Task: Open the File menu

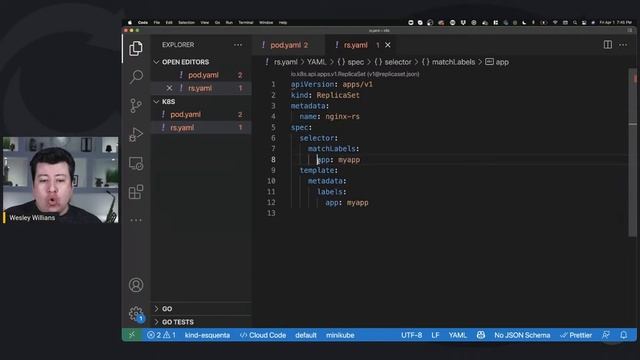Action: tap(157, 22)
